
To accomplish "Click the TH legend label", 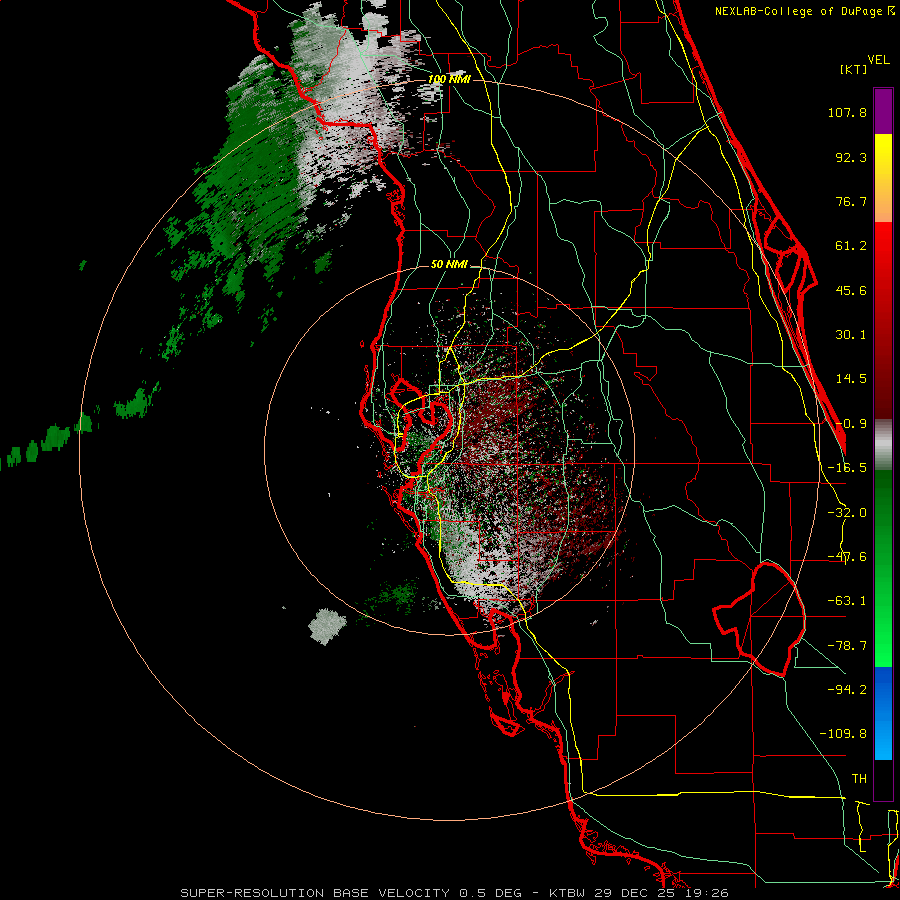I will click(x=859, y=779).
